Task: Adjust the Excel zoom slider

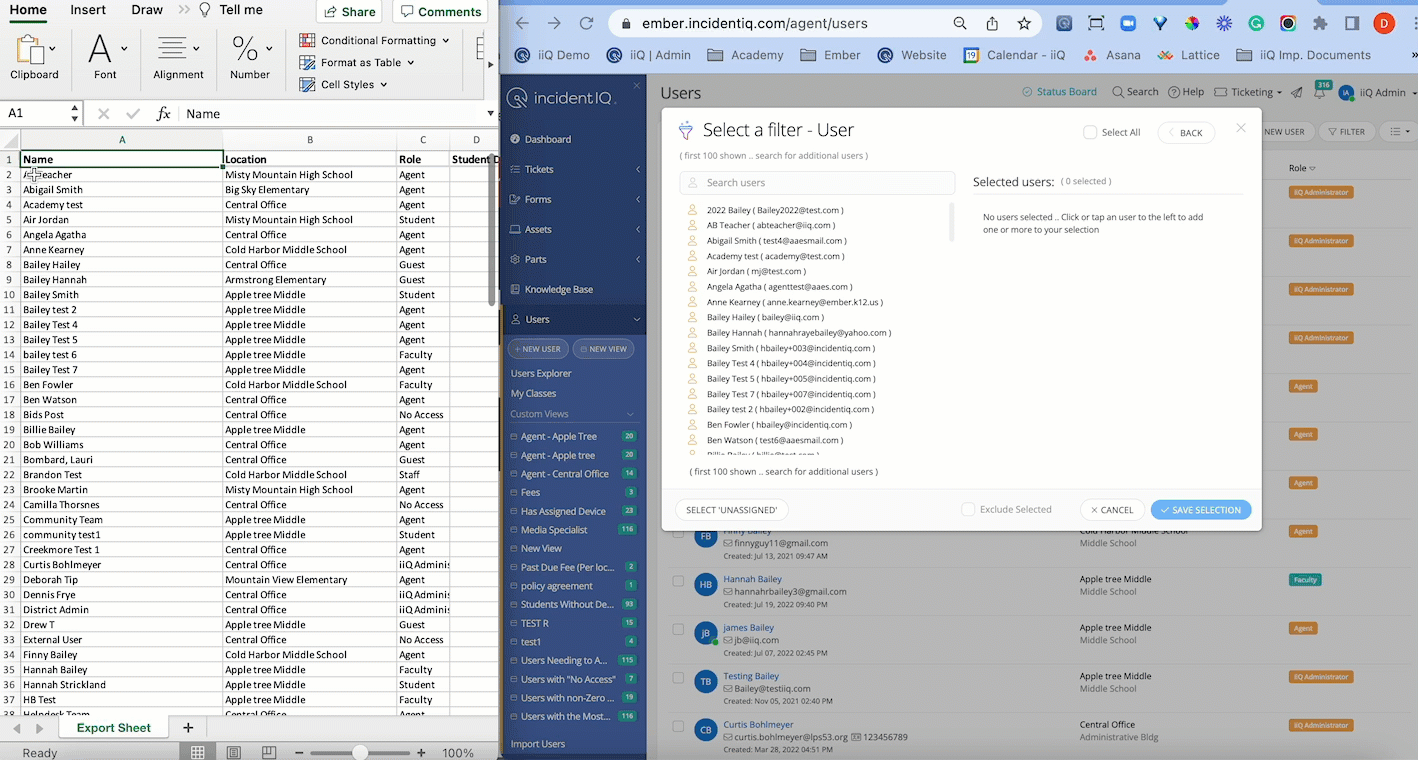Action: 359,752
